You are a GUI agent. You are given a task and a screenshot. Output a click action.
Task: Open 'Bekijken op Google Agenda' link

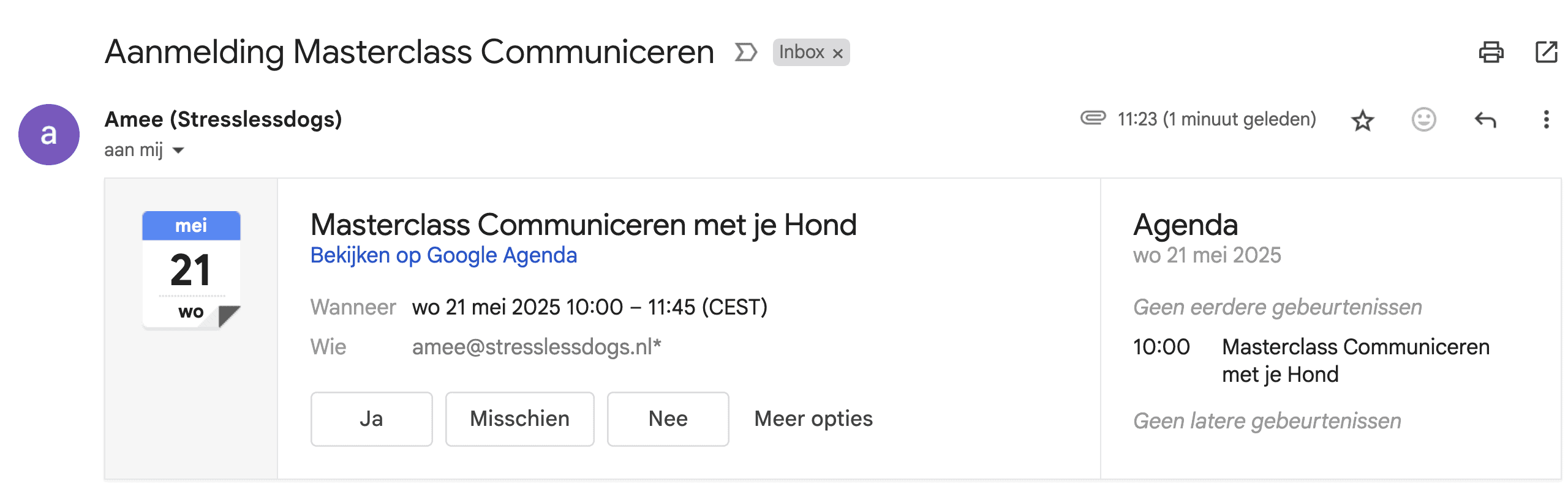pyautogui.click(x=443, y=255)
